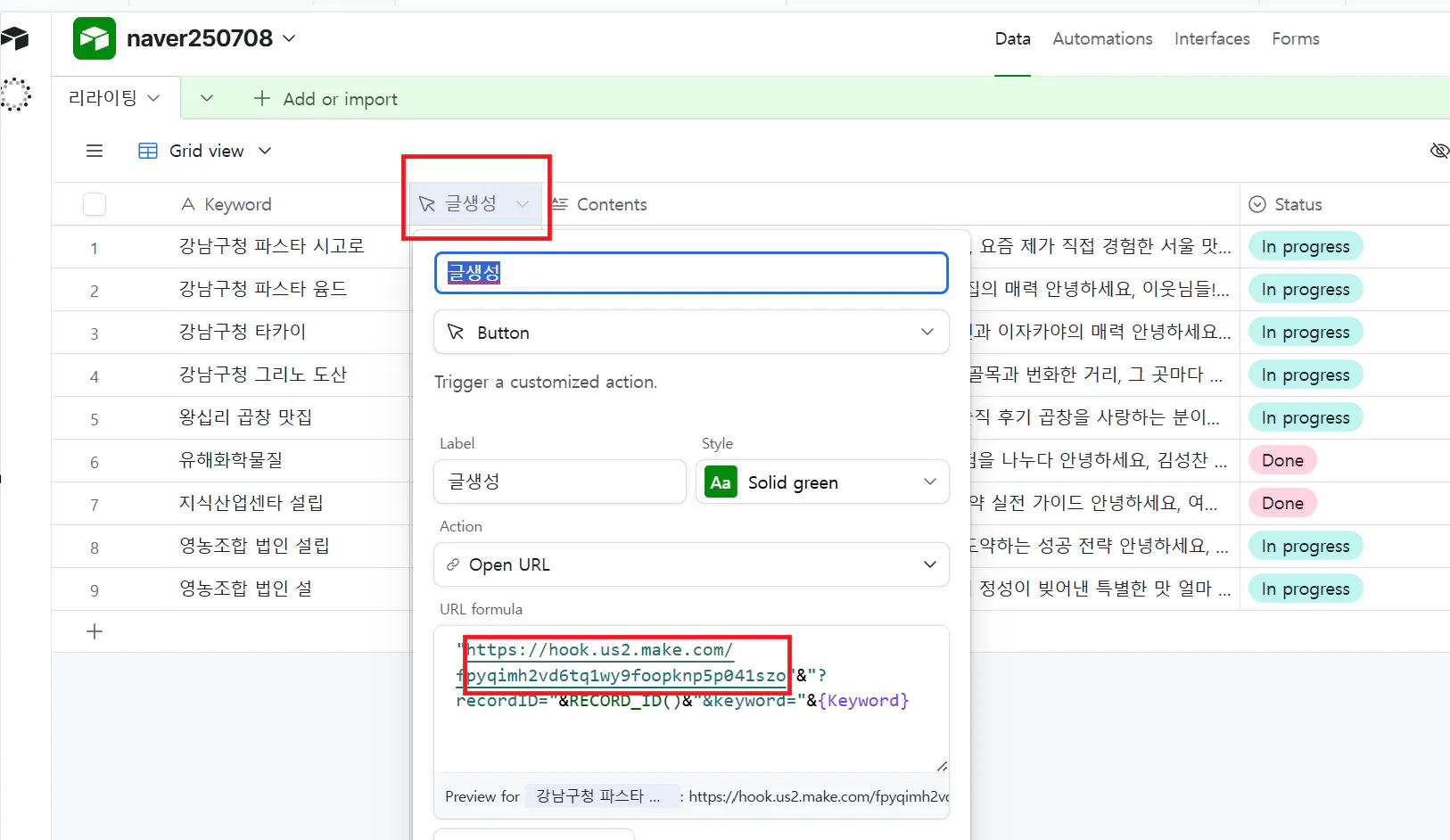Viewport: 1450px width, 840px height.
Task: Click the Airtable home logo in sidebar
Action: (15, 38)
